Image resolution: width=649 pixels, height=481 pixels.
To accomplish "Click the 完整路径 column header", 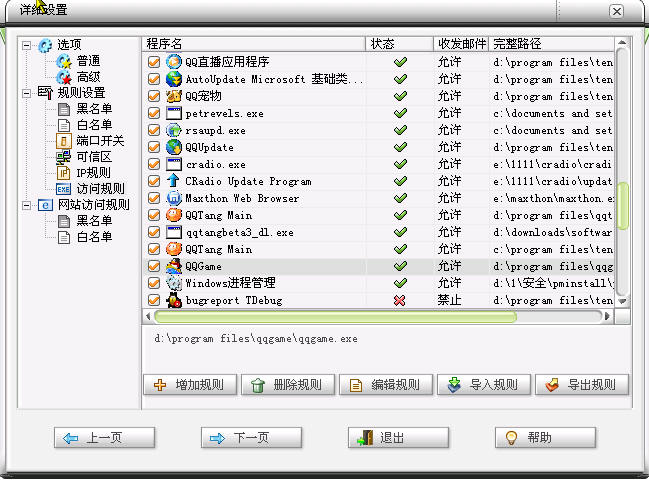I will click(552, 44).
